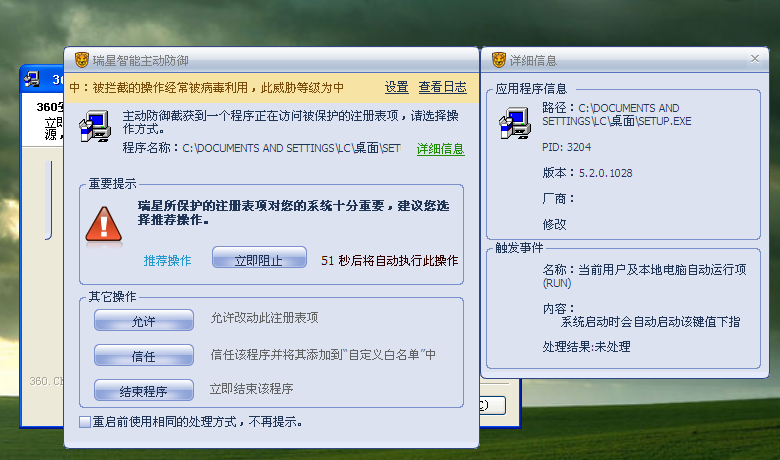This screenshot has height=460, width=780.
Task: Click the 立即结束该程序 description
Action: coord(251,389)
